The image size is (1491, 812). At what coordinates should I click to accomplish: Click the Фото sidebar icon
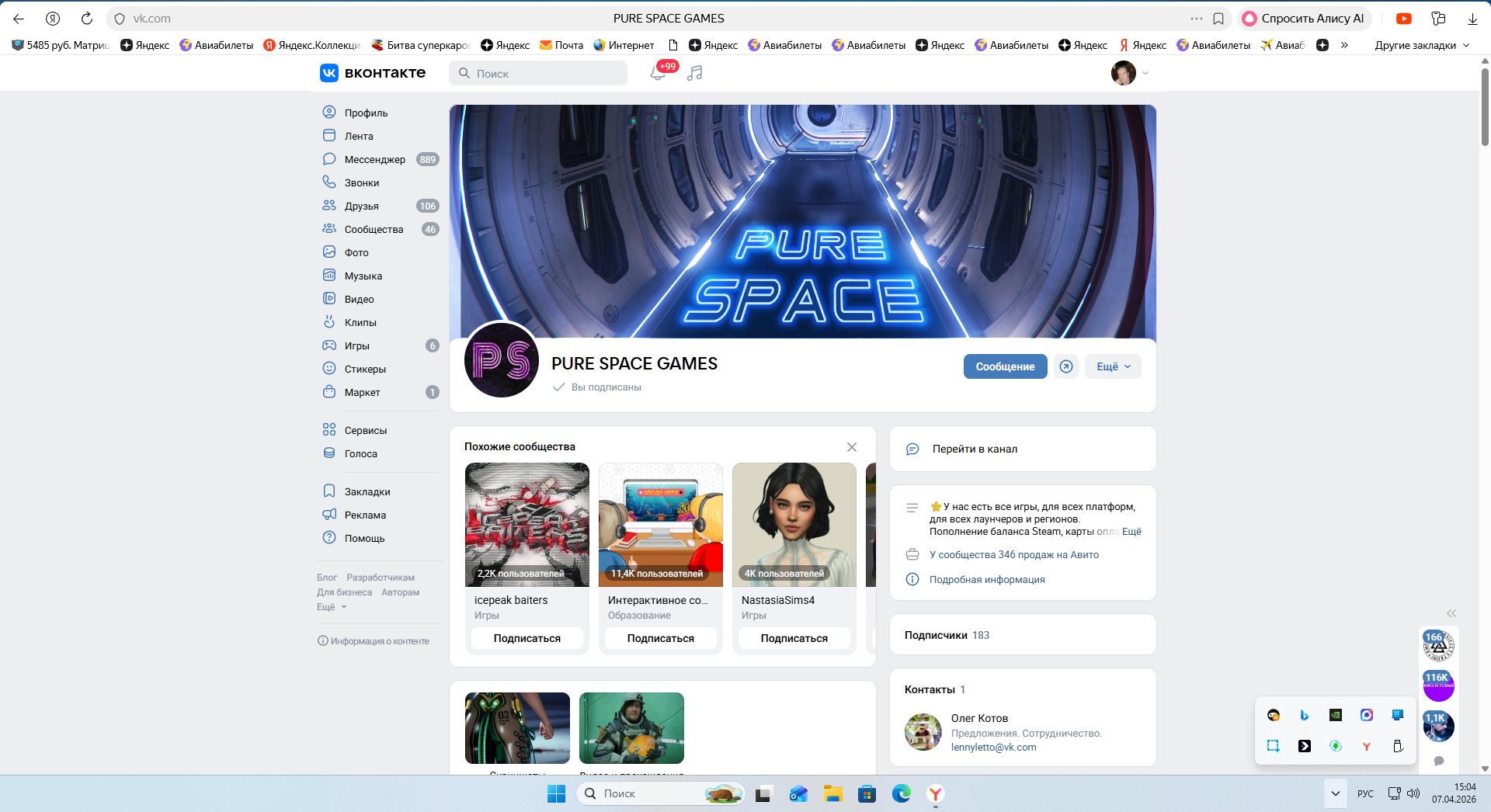coord(329,252)
